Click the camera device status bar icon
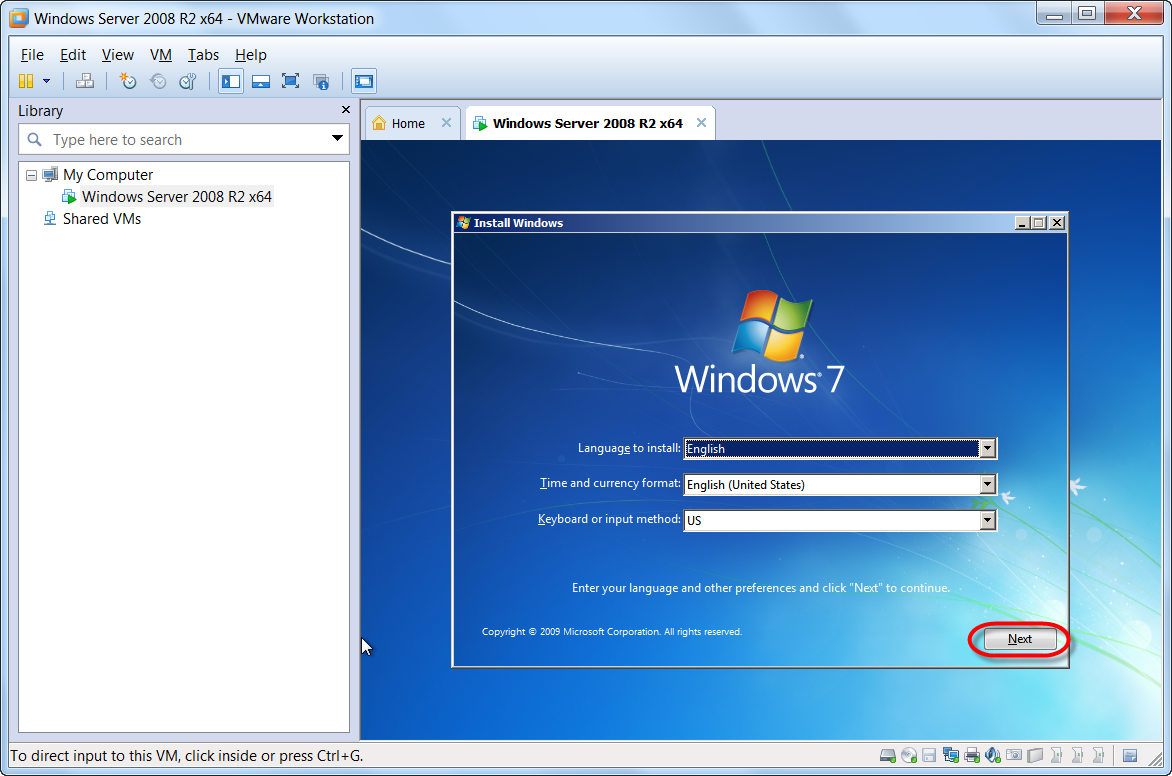This screenshot has height=776, width=1172. click(x=1014, y=755)
